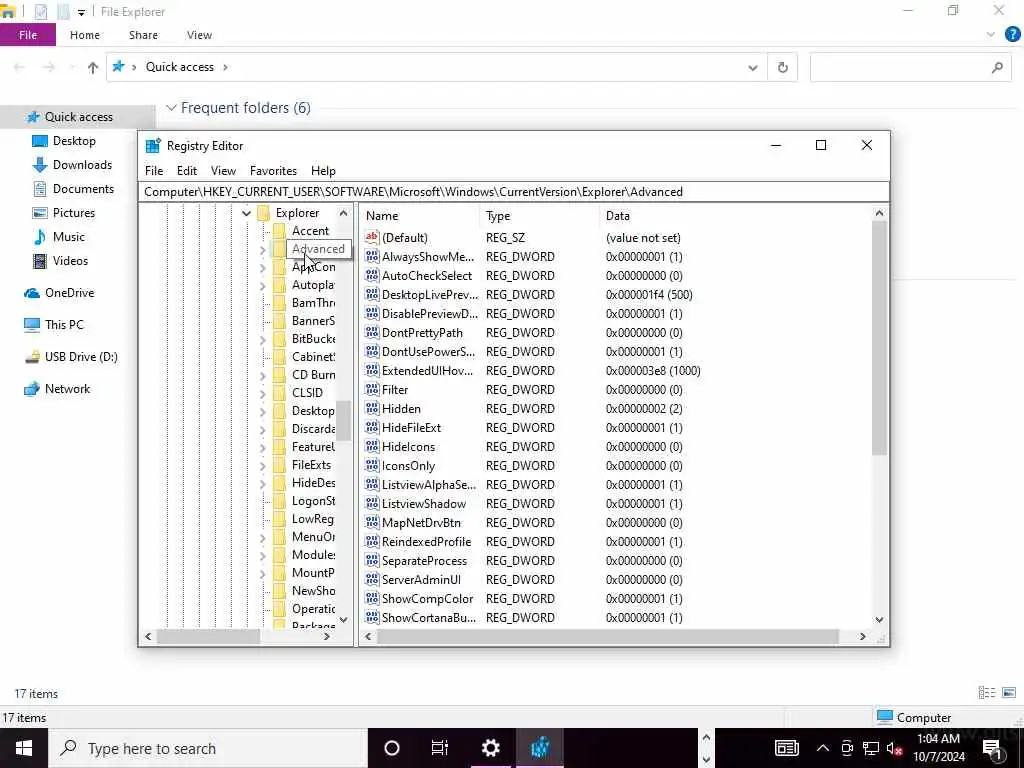Open Settings gear in taskbar
This screenshot has height=768, width=1024.
tap(490, 748)
